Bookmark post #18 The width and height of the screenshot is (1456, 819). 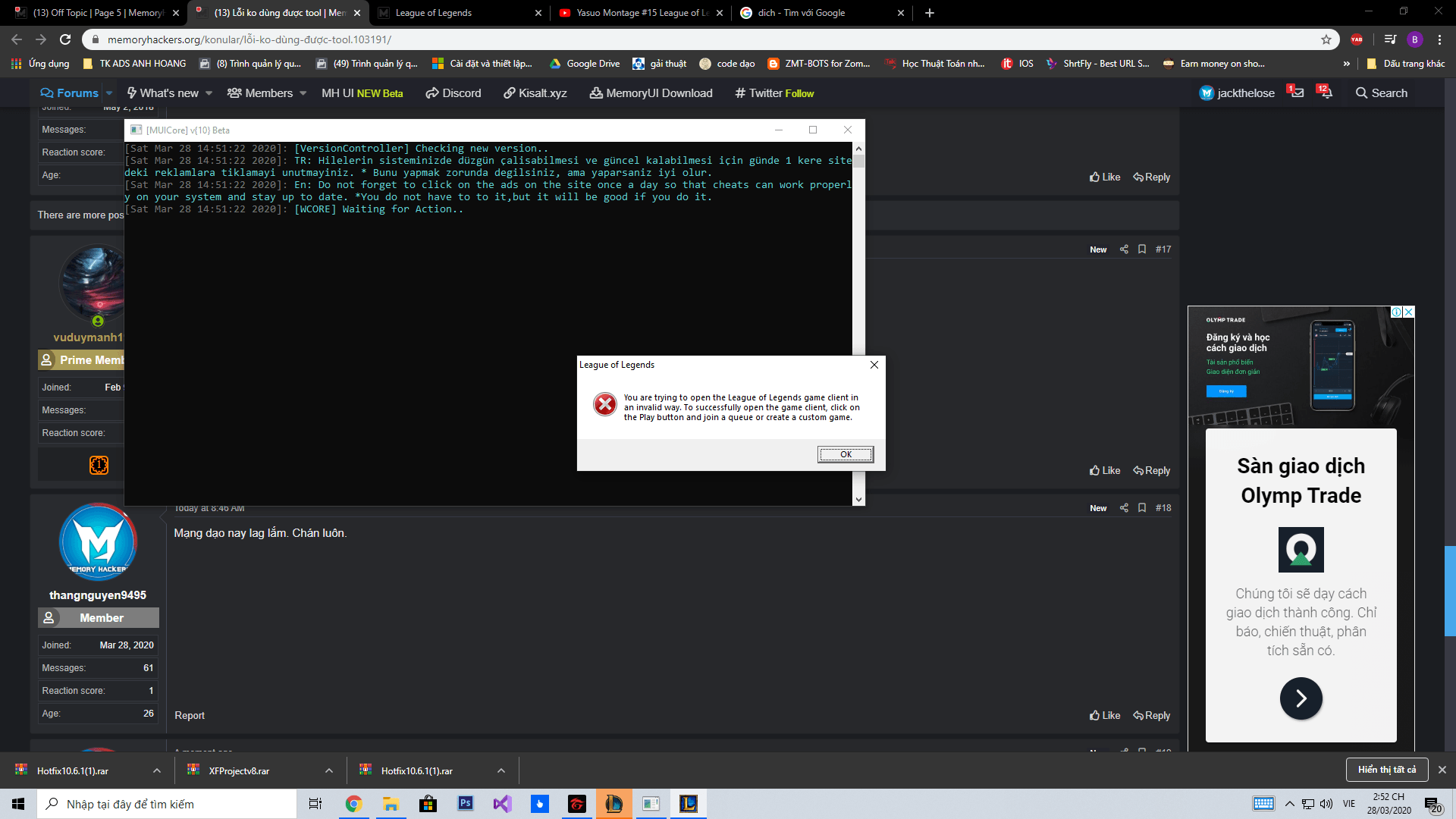(1142, 508)
